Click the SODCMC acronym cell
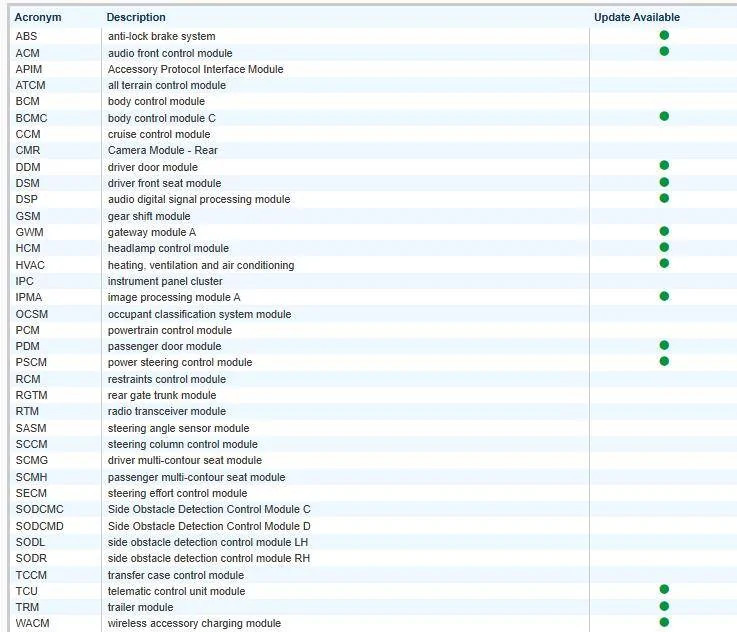 pyautogui.click(x=39, y=509)
